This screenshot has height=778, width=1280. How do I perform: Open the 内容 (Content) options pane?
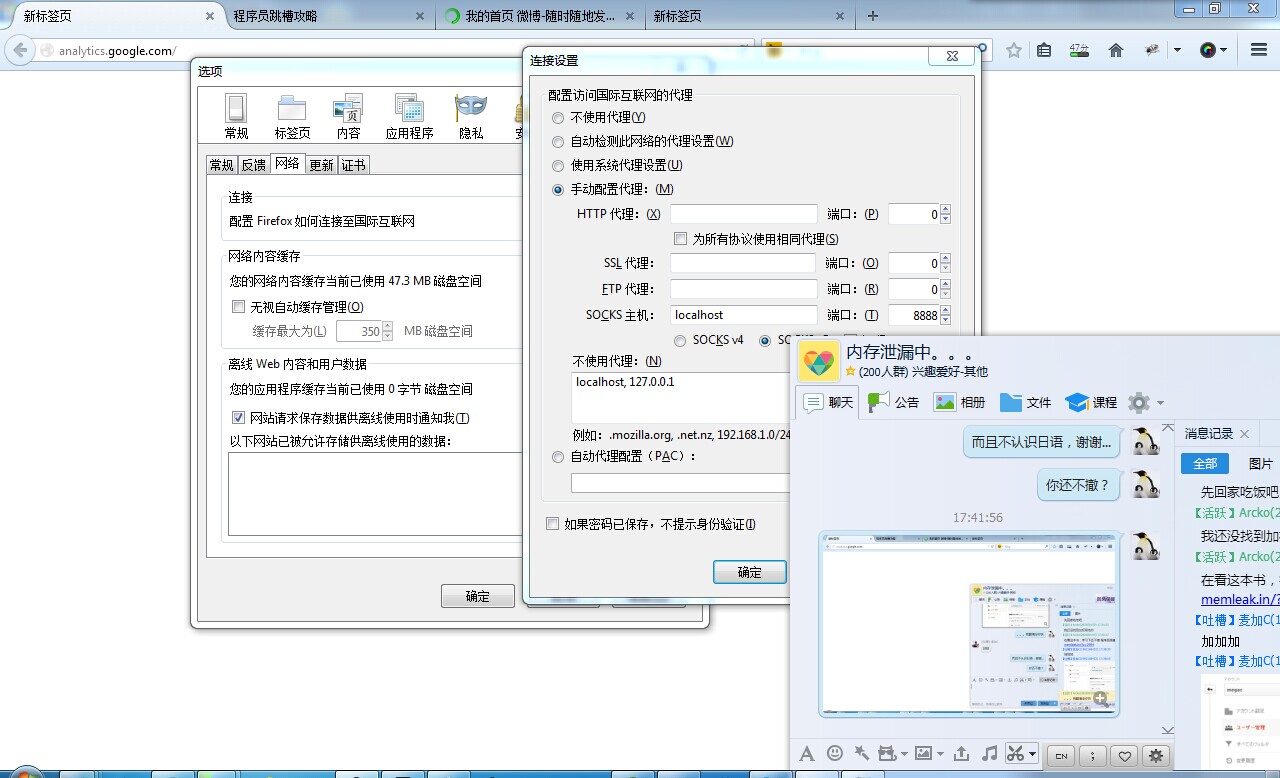coord(348,115)
